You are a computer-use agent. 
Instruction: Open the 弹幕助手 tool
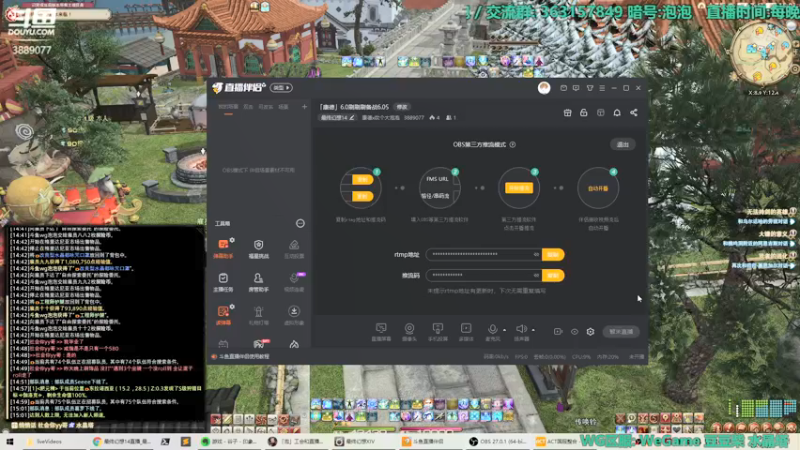[x=223, y=248]
